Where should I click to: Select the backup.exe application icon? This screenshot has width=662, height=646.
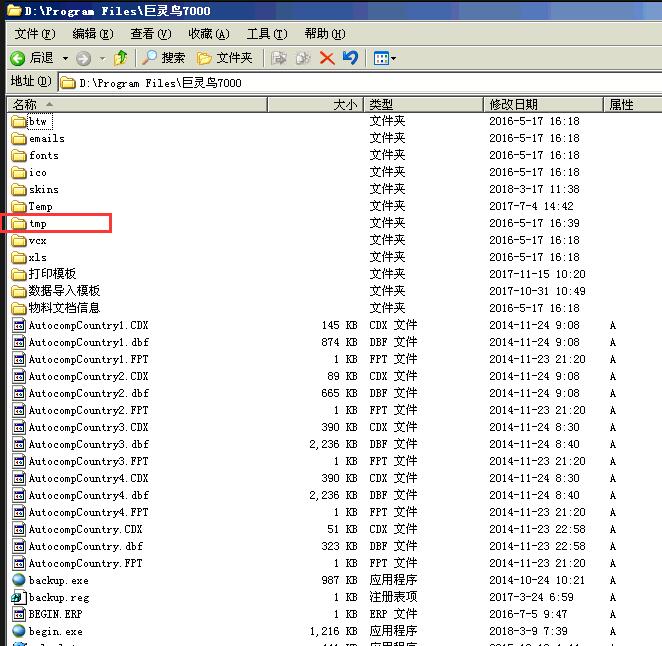18,580
